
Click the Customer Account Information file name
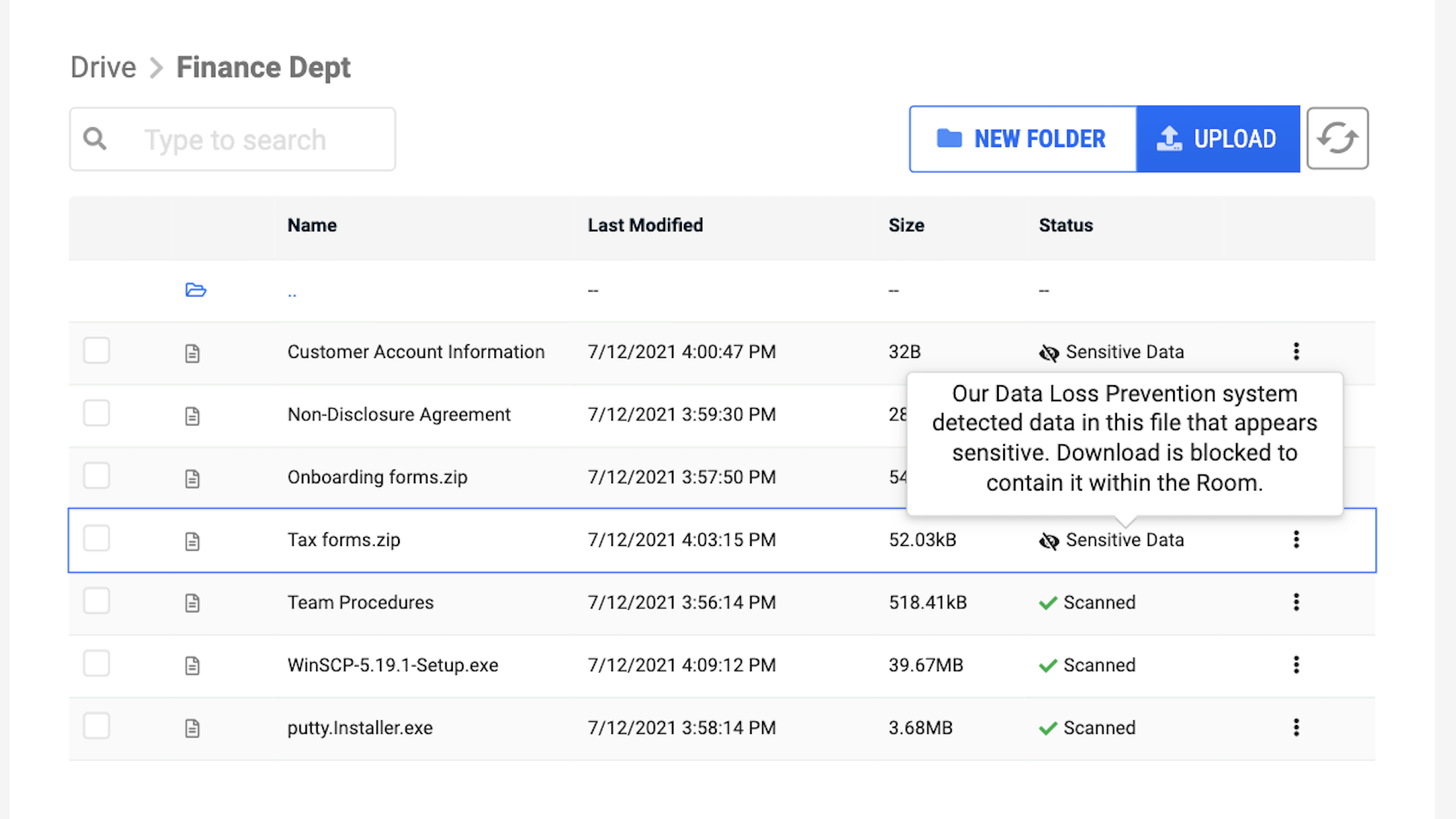[x=416, y=352]
